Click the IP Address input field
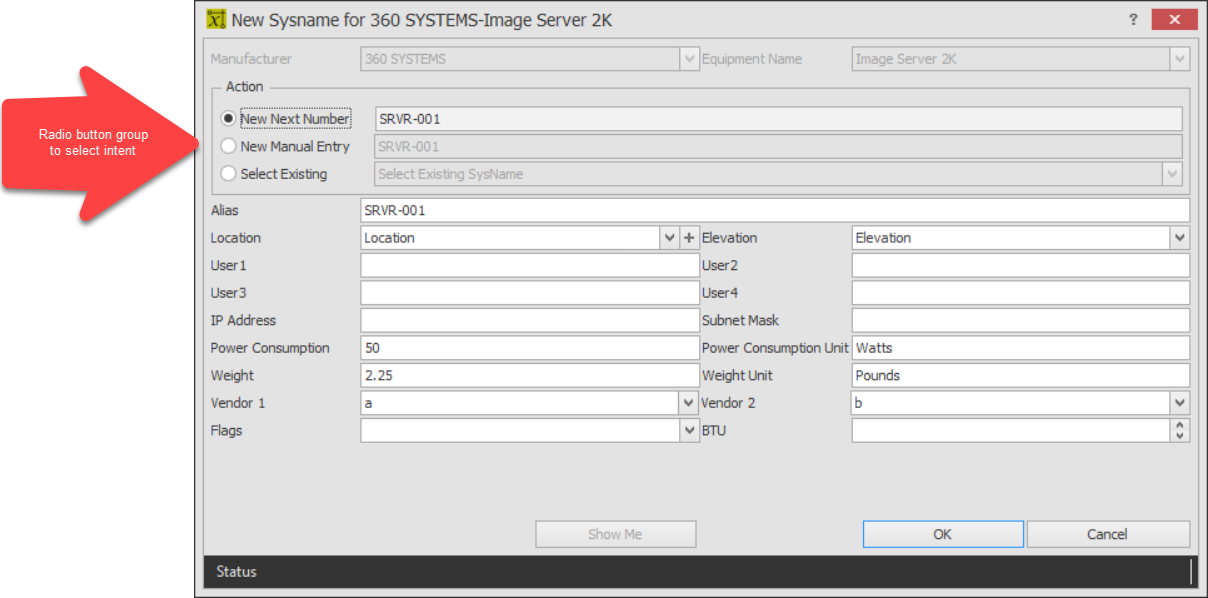The width and height of the screenshot is (1208, 598). pyautogui.click(x=530, y=321)
